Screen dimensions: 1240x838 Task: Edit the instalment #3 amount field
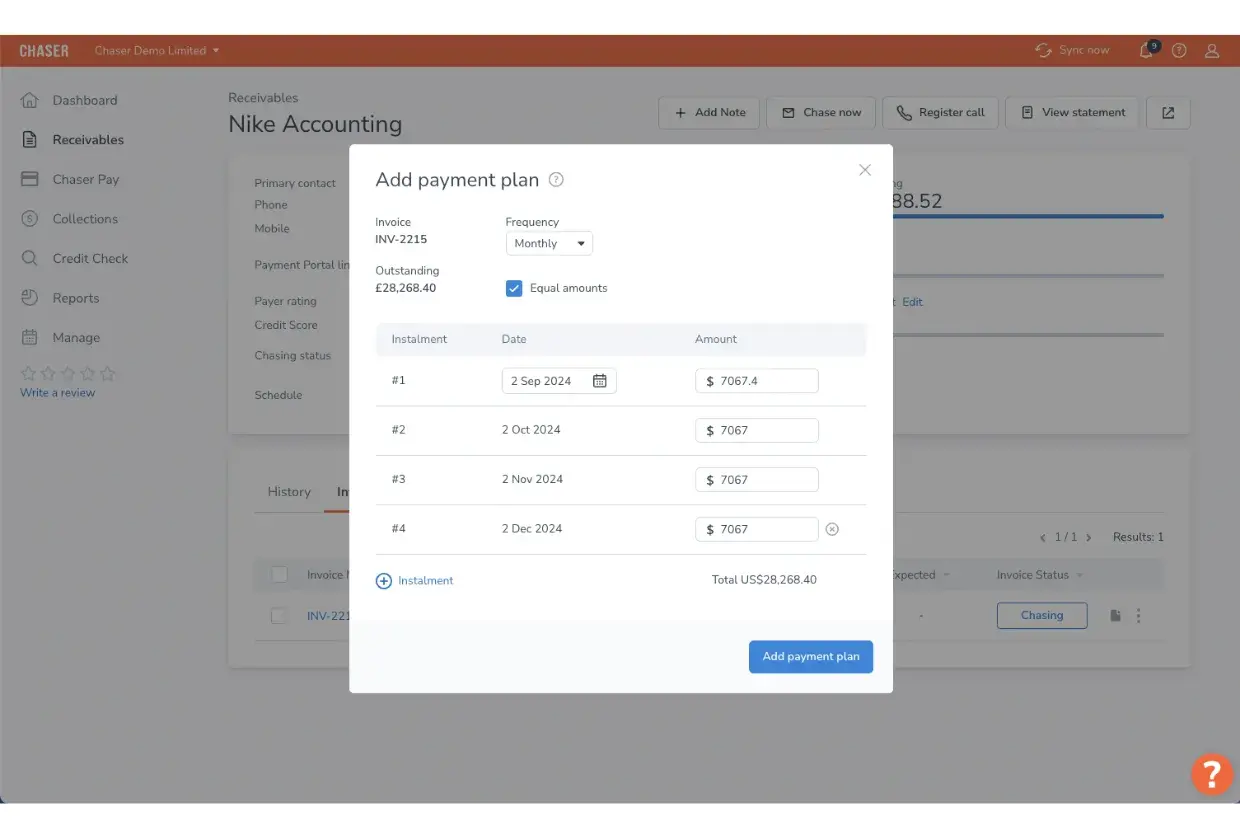[x=757, y=480]
